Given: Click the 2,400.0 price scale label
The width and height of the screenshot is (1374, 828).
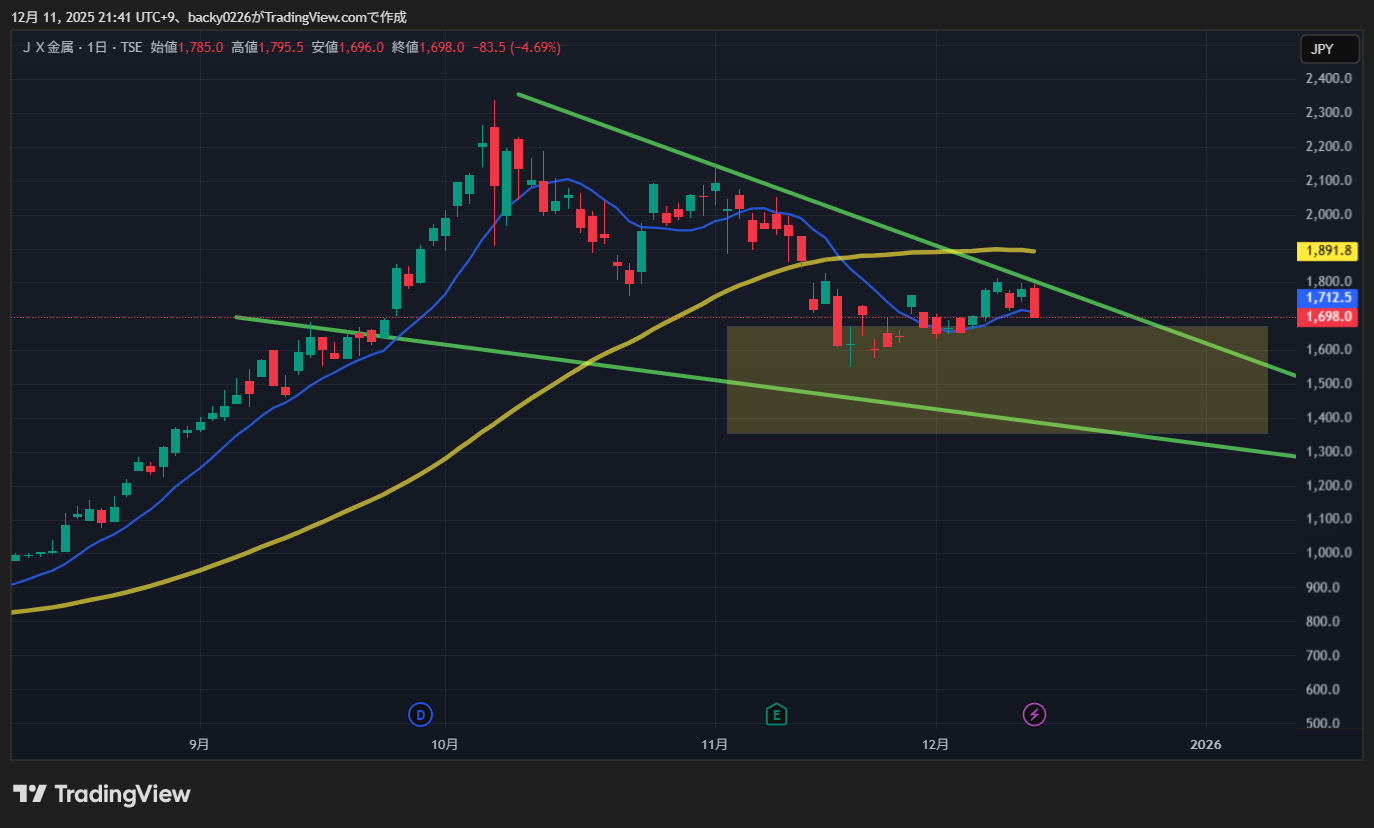Looking at the screenshot, I should 1328,78.
